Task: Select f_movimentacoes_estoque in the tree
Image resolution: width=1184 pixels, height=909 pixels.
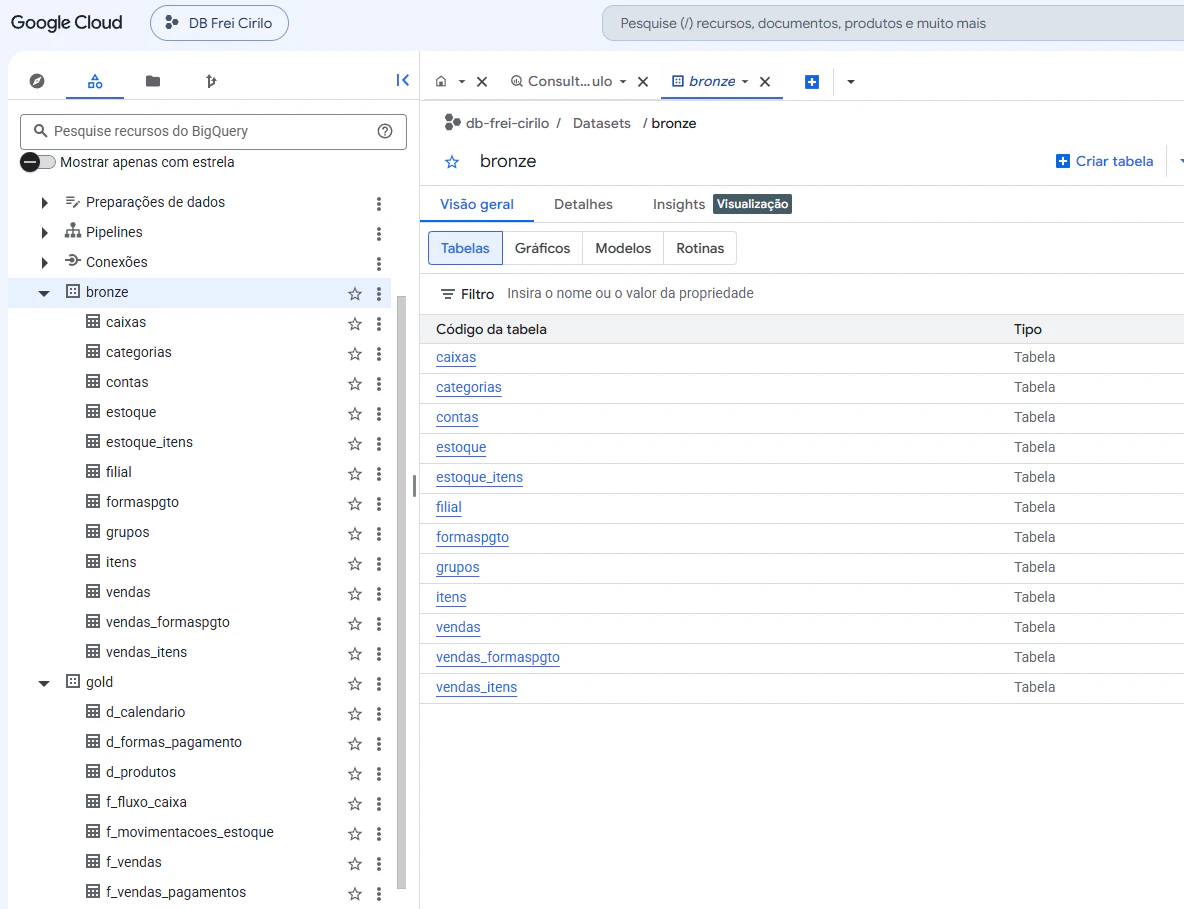Action: [190, 832]
